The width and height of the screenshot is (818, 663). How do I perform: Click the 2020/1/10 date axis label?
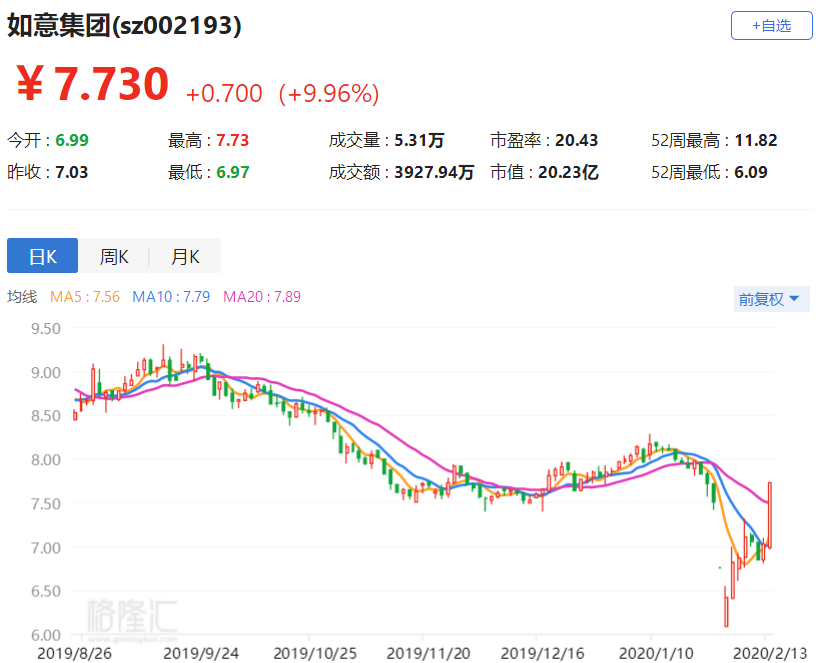pyautogui.click(x=651, y=652)
